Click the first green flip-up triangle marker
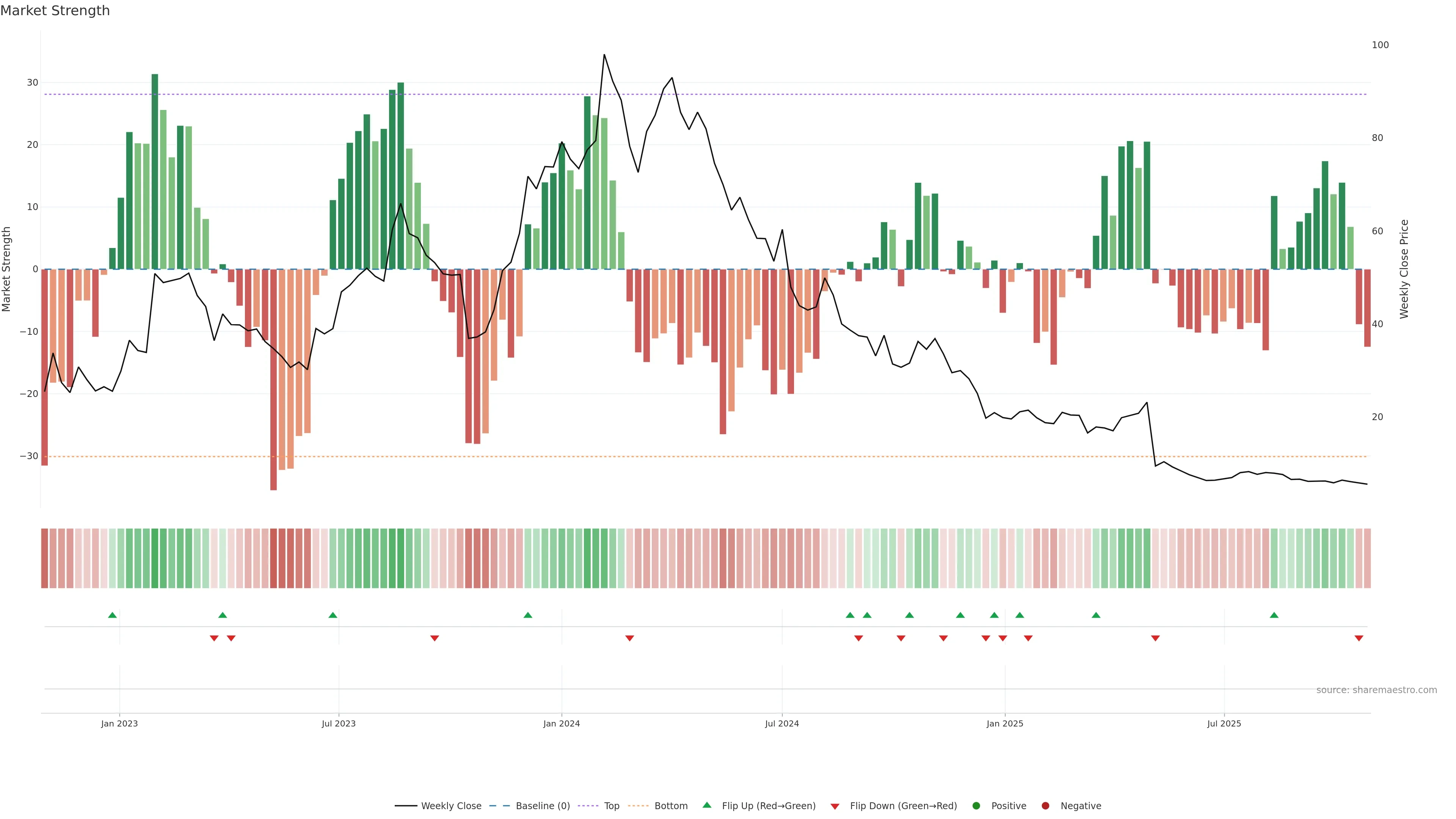The width and height of the screenshot is (1456, 819). (113, 615)
